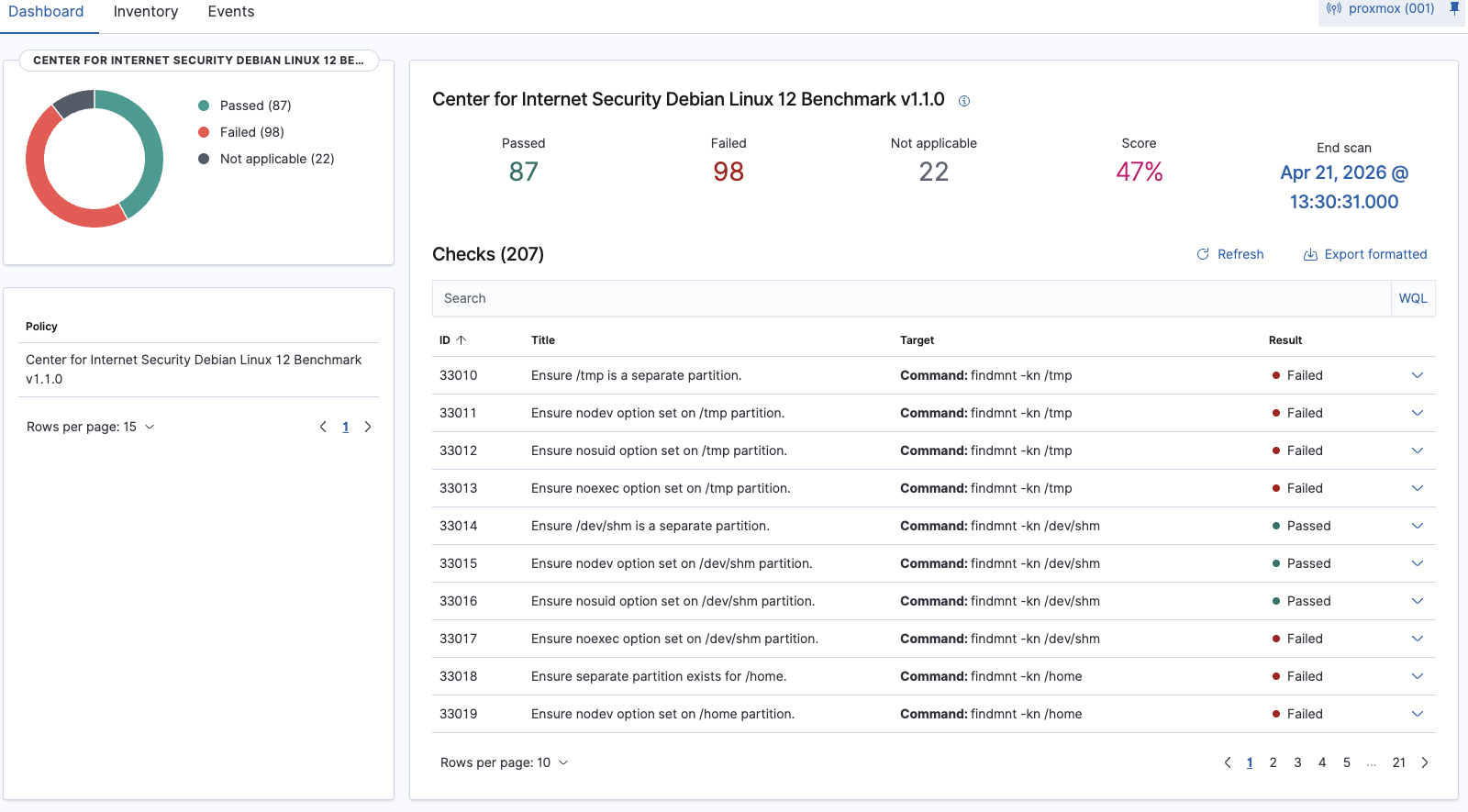
Task: Open policy Rows per page: 15 dropdown
Action: click(91, 427)
